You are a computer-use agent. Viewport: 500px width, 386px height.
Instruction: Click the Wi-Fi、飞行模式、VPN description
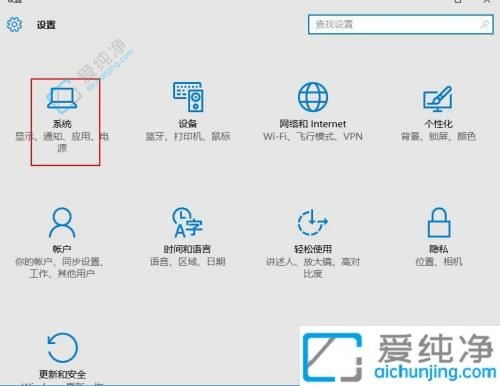click(313, 136)
